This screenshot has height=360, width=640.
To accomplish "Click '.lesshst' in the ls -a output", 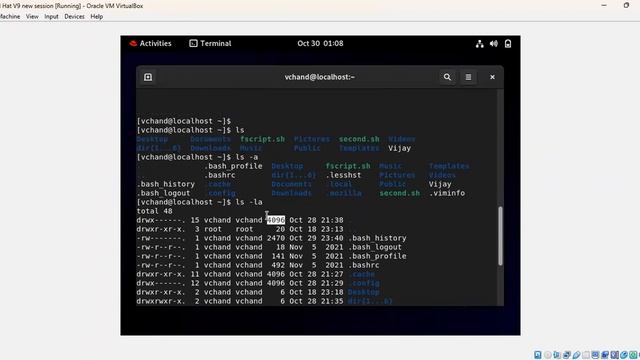I will coord(343,175).
